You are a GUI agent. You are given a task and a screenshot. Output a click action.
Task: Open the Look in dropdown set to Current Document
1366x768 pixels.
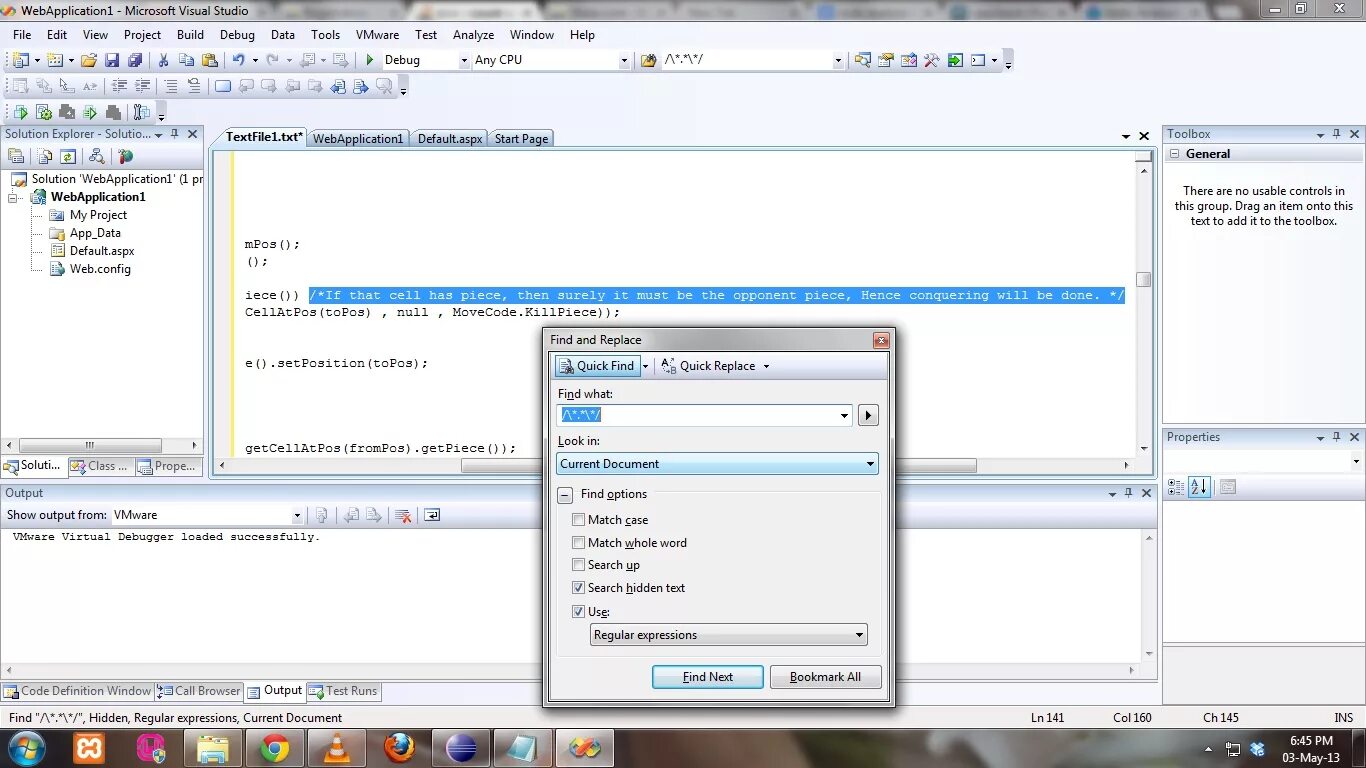tap(717, 464)
